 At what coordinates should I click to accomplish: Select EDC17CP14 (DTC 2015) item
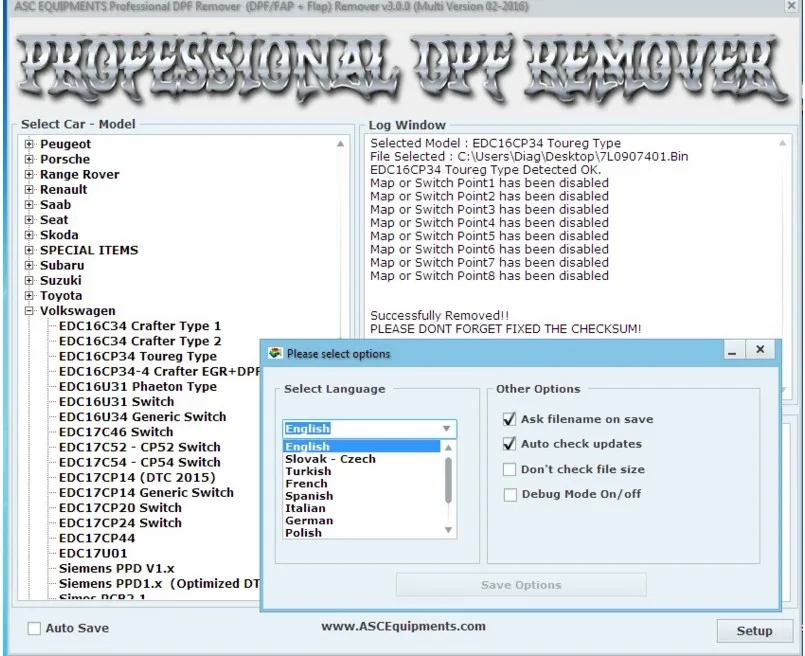coord(137,477)
